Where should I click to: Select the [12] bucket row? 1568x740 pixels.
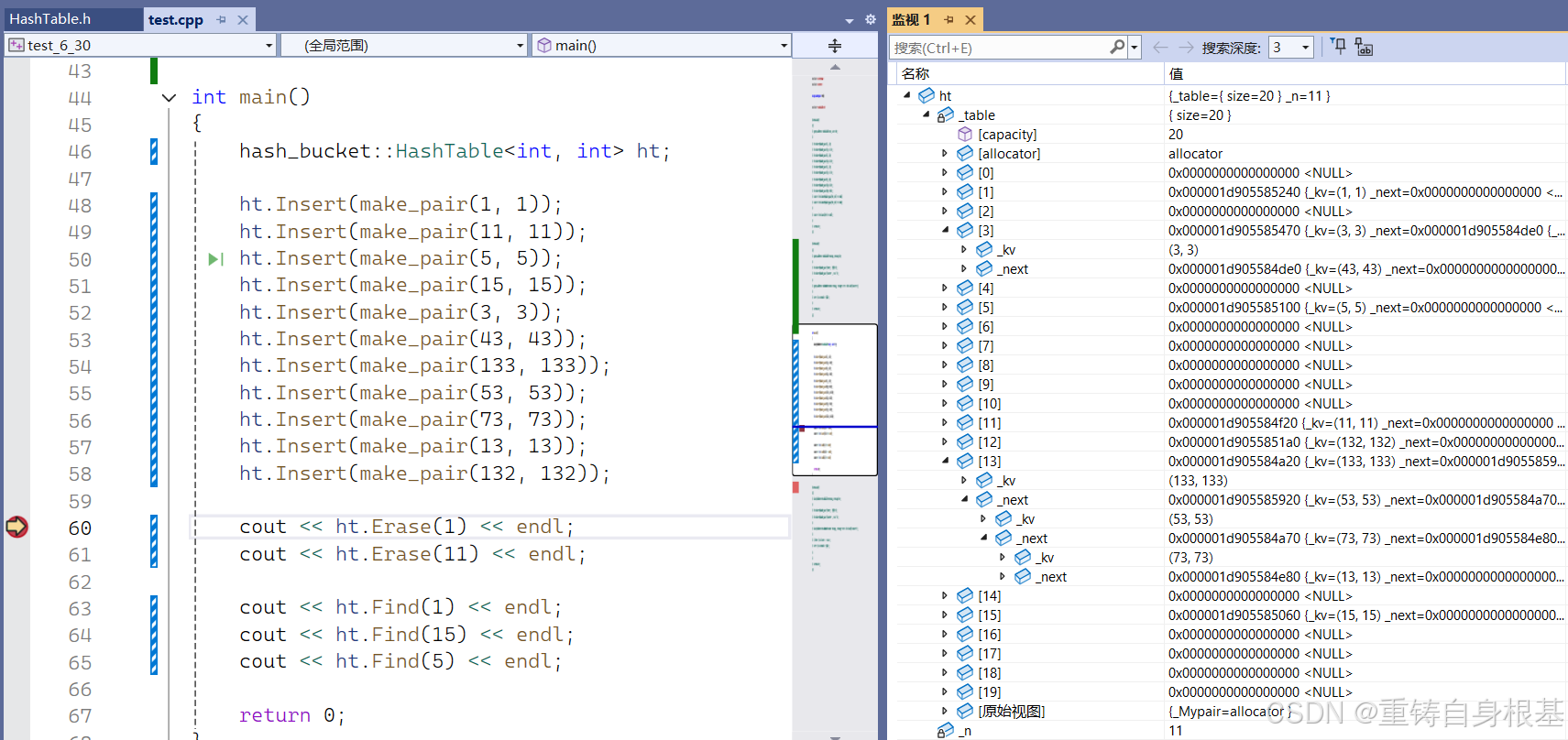[x=1228, y=441]
